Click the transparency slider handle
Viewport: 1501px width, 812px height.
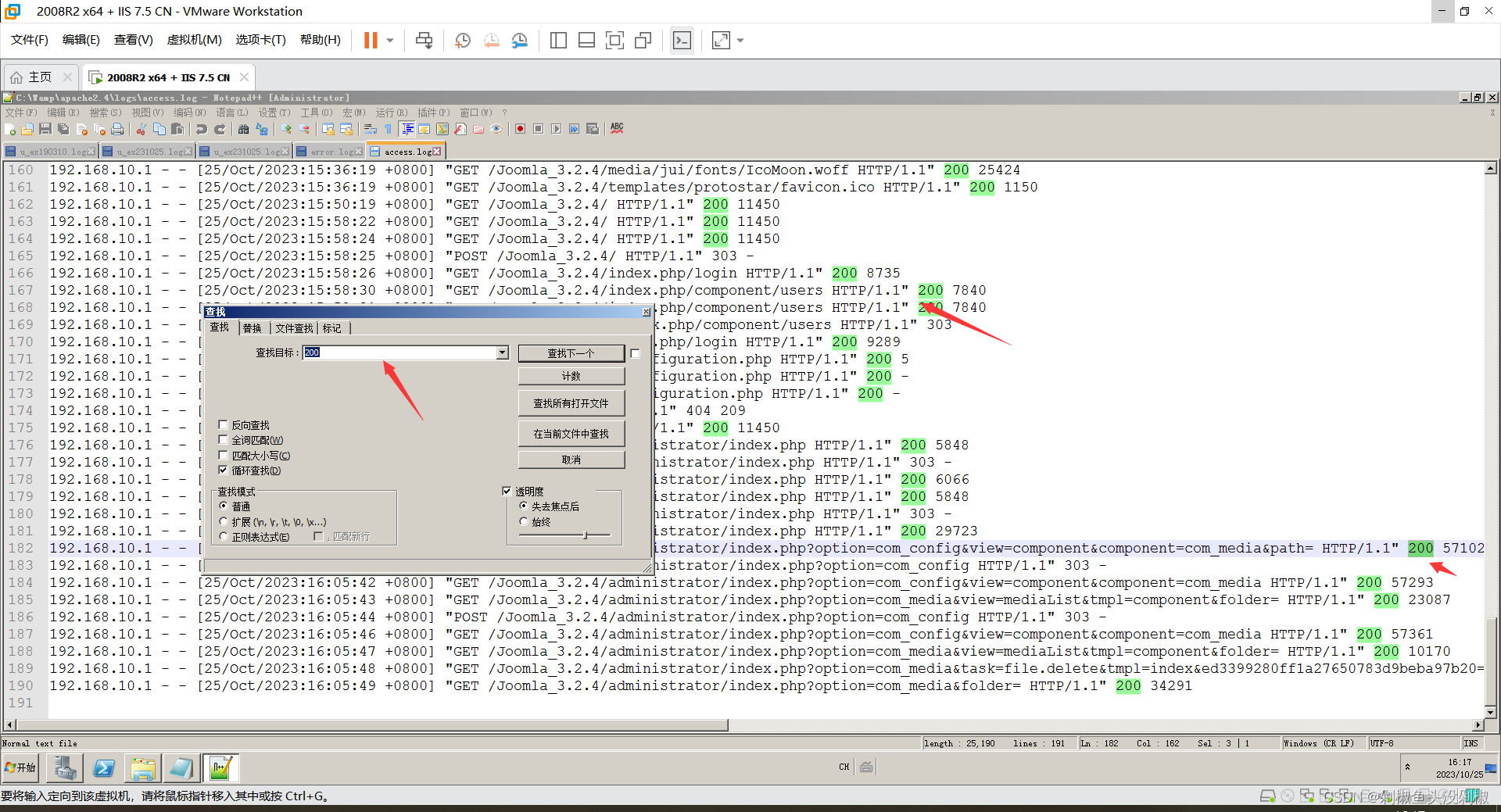pos(586,535)
